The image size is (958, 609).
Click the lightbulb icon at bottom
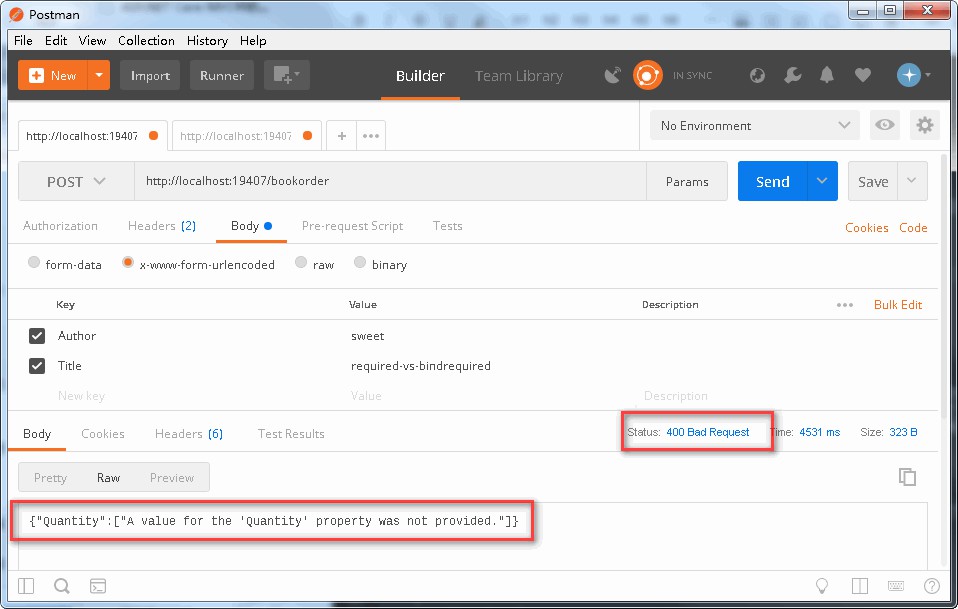click(x=822, y=586)
